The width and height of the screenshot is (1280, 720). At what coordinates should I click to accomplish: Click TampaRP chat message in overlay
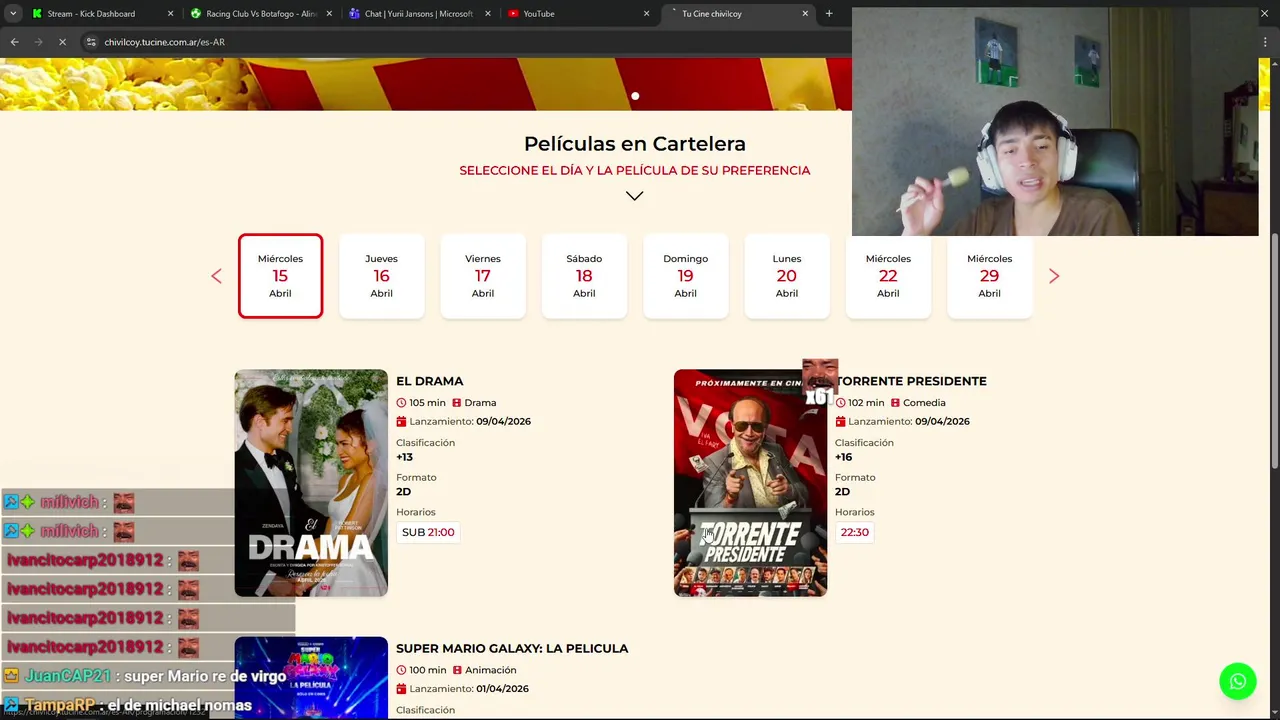click(x=128, y=705)
